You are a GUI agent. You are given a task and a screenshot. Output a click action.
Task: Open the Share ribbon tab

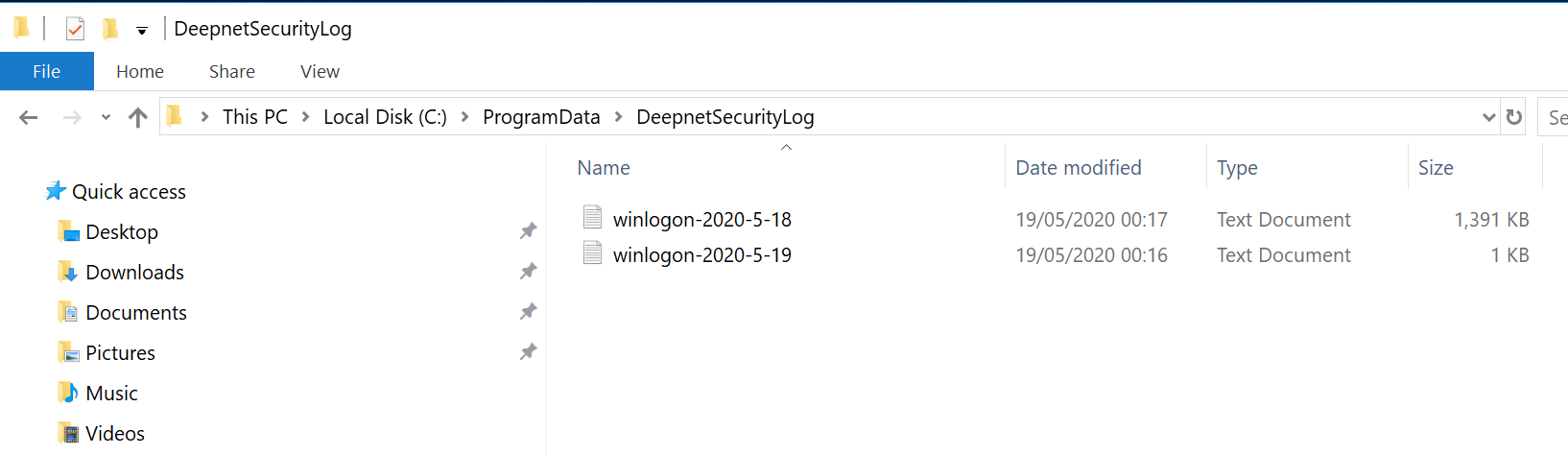tap(232, 71)
